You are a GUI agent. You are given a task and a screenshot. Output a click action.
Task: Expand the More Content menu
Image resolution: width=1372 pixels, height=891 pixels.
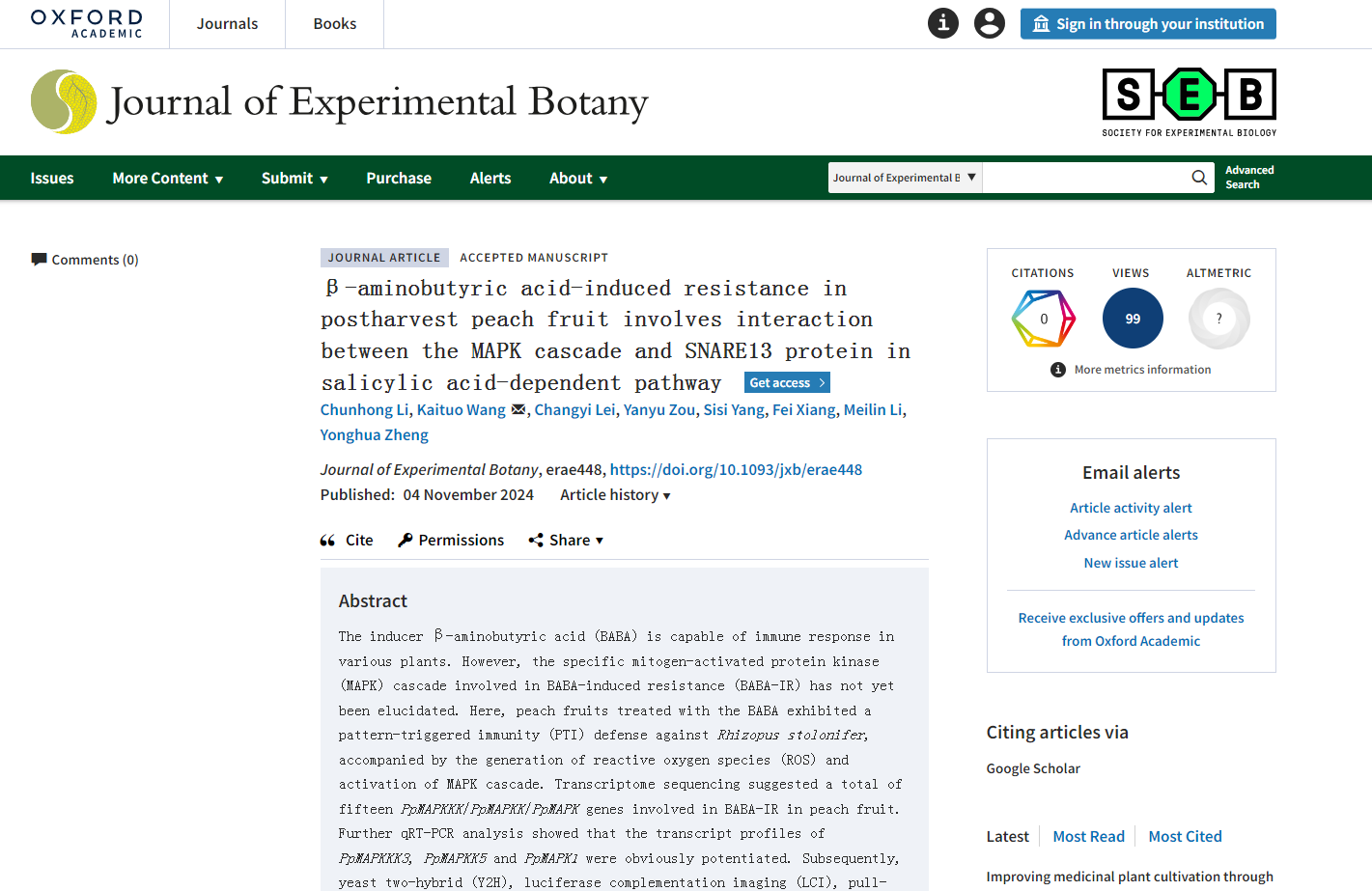168,179
